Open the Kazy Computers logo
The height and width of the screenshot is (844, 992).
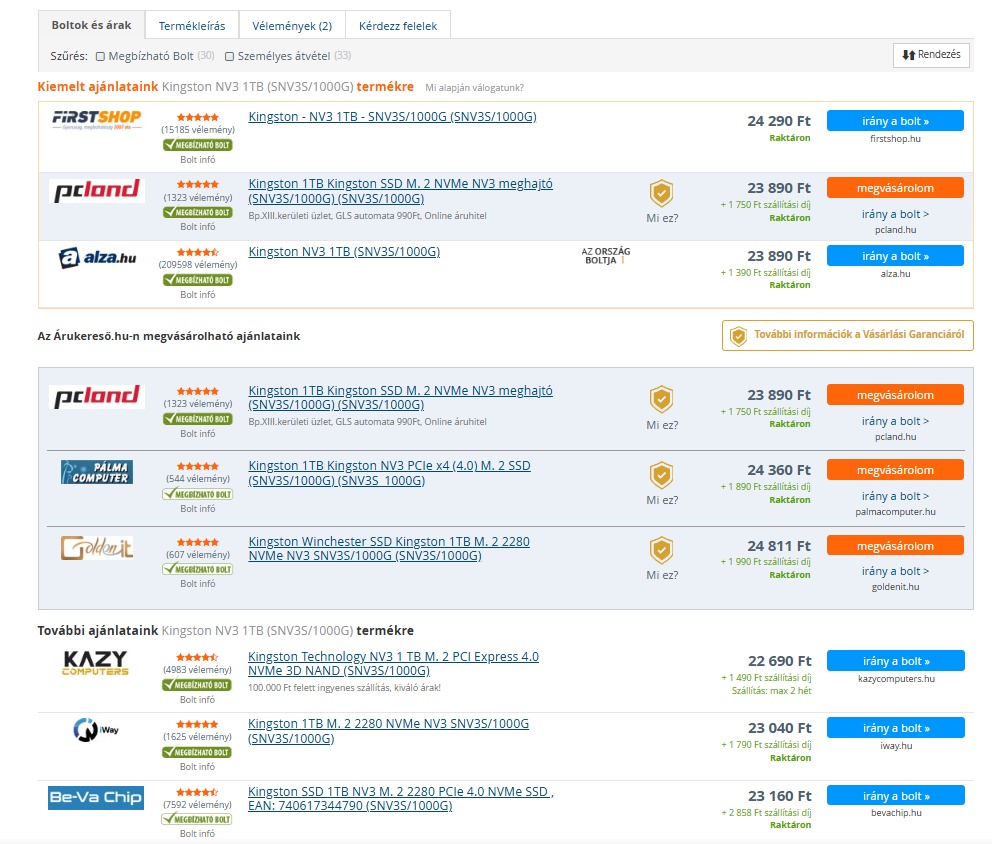pyautogui.click(x=96, y=662)
